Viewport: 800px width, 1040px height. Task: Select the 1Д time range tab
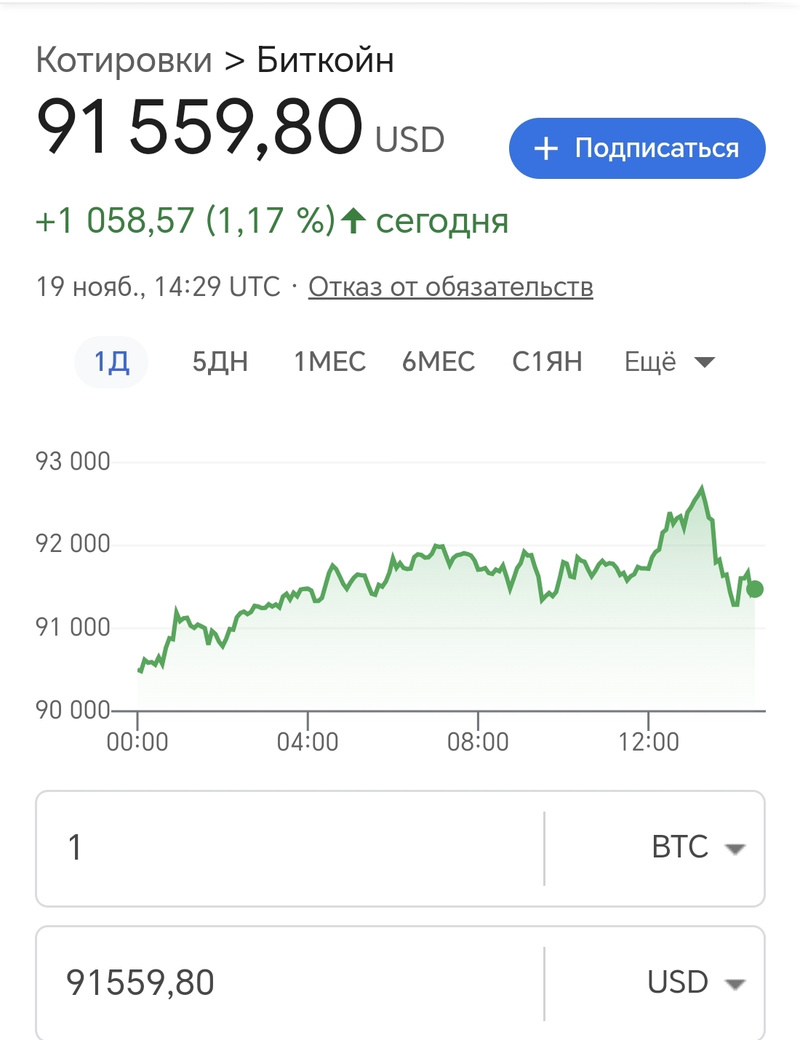pyautogui.click(x=112, y=362)
